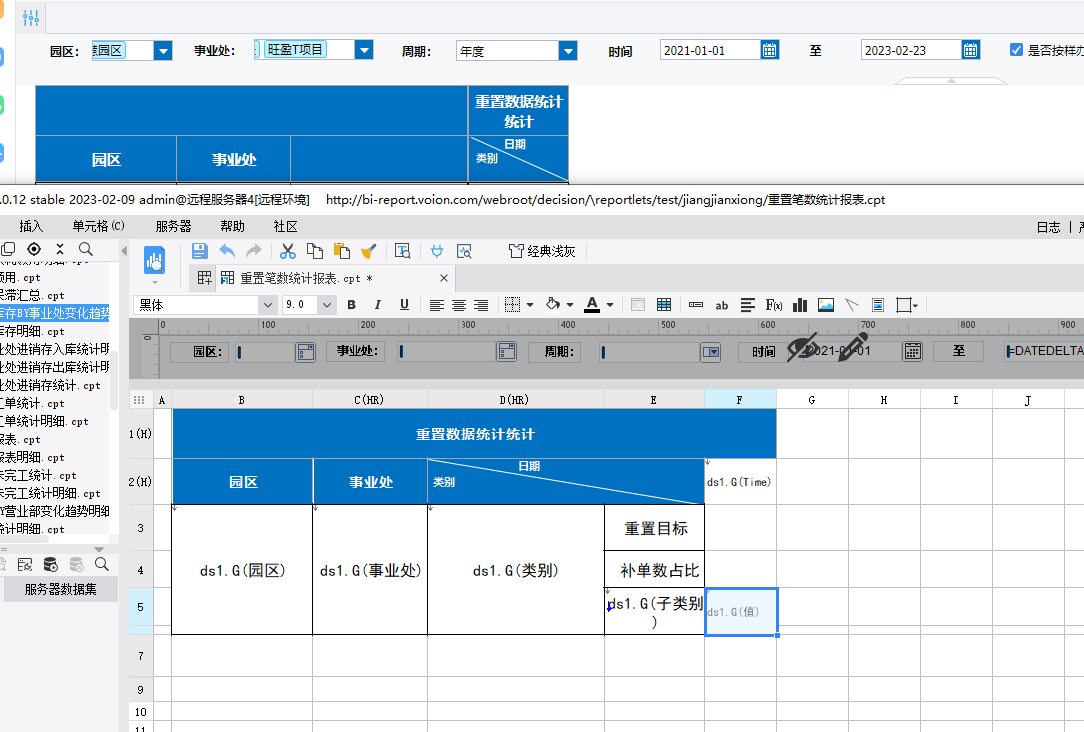Click the merge cells grid icon
This screenshot has width=1084, height=732.
tap(664, 305)
